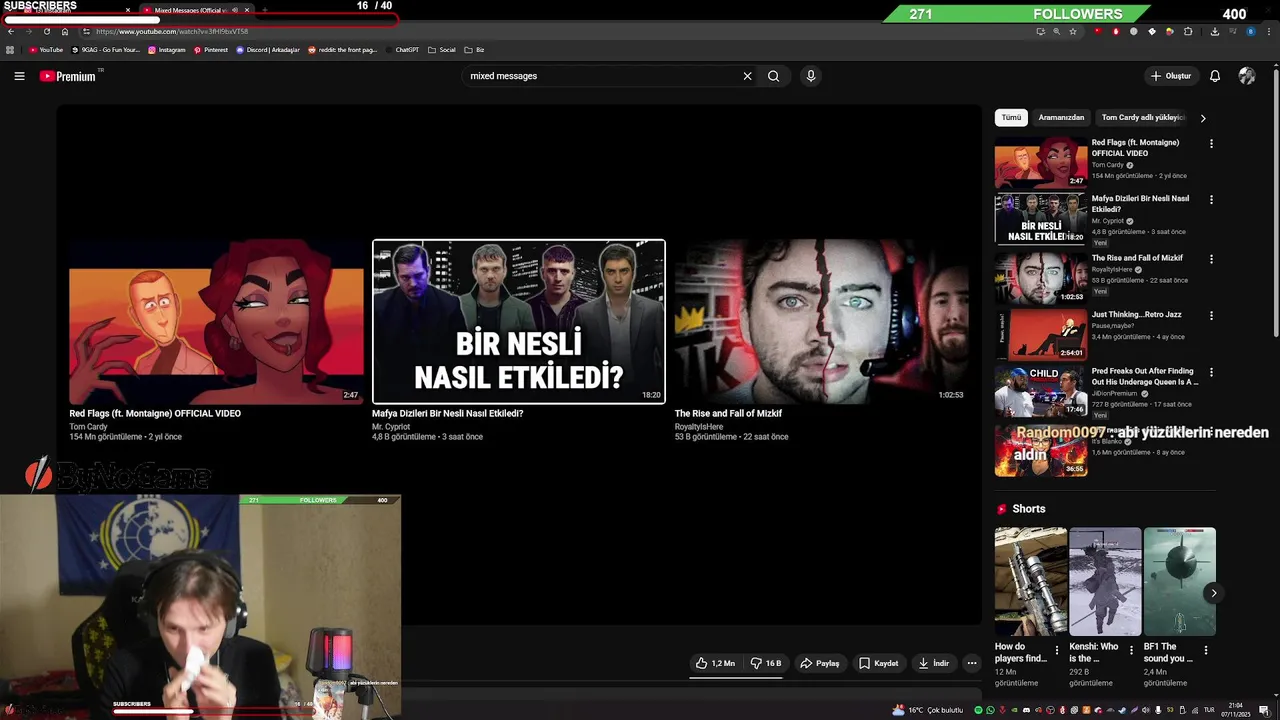Show next shorts with the right arrow
Image resolution: width=1280 pixels, height=720 pixels.
(1213, 593)
